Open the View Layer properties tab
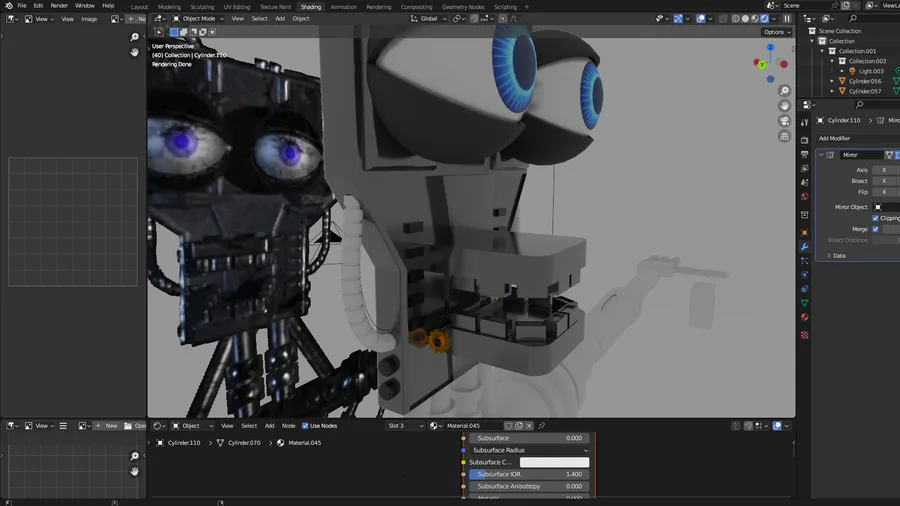900x506 pixels. [x=804, y=169]
